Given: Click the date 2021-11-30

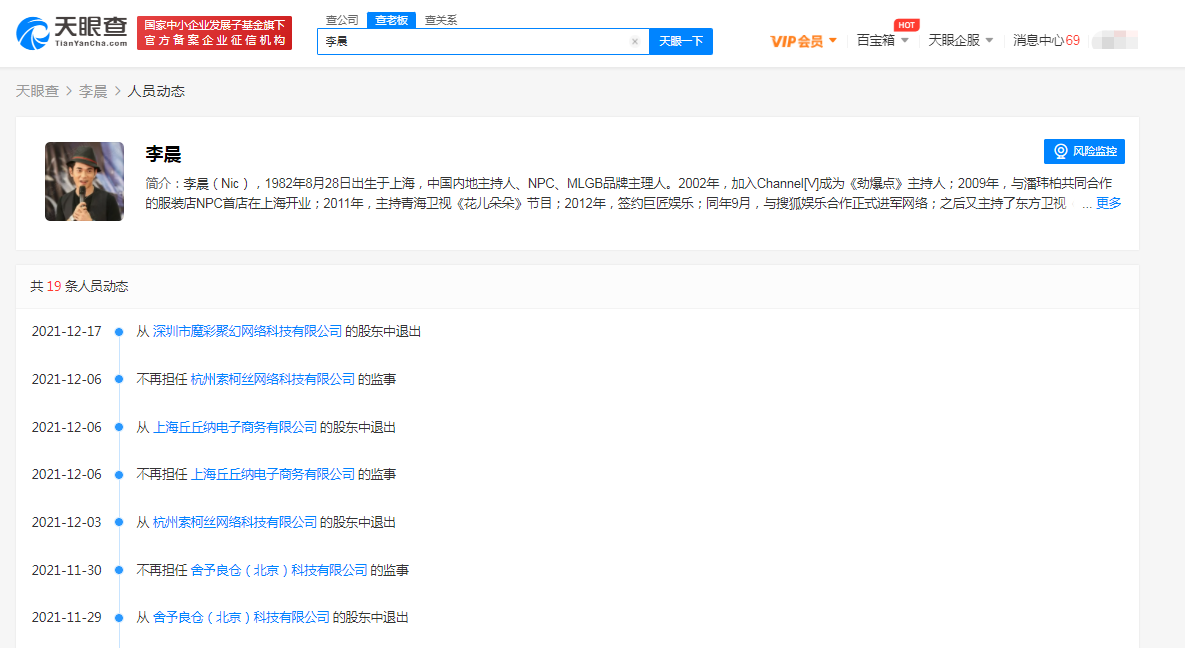Looking at the screenshot, I should [67, 570].
